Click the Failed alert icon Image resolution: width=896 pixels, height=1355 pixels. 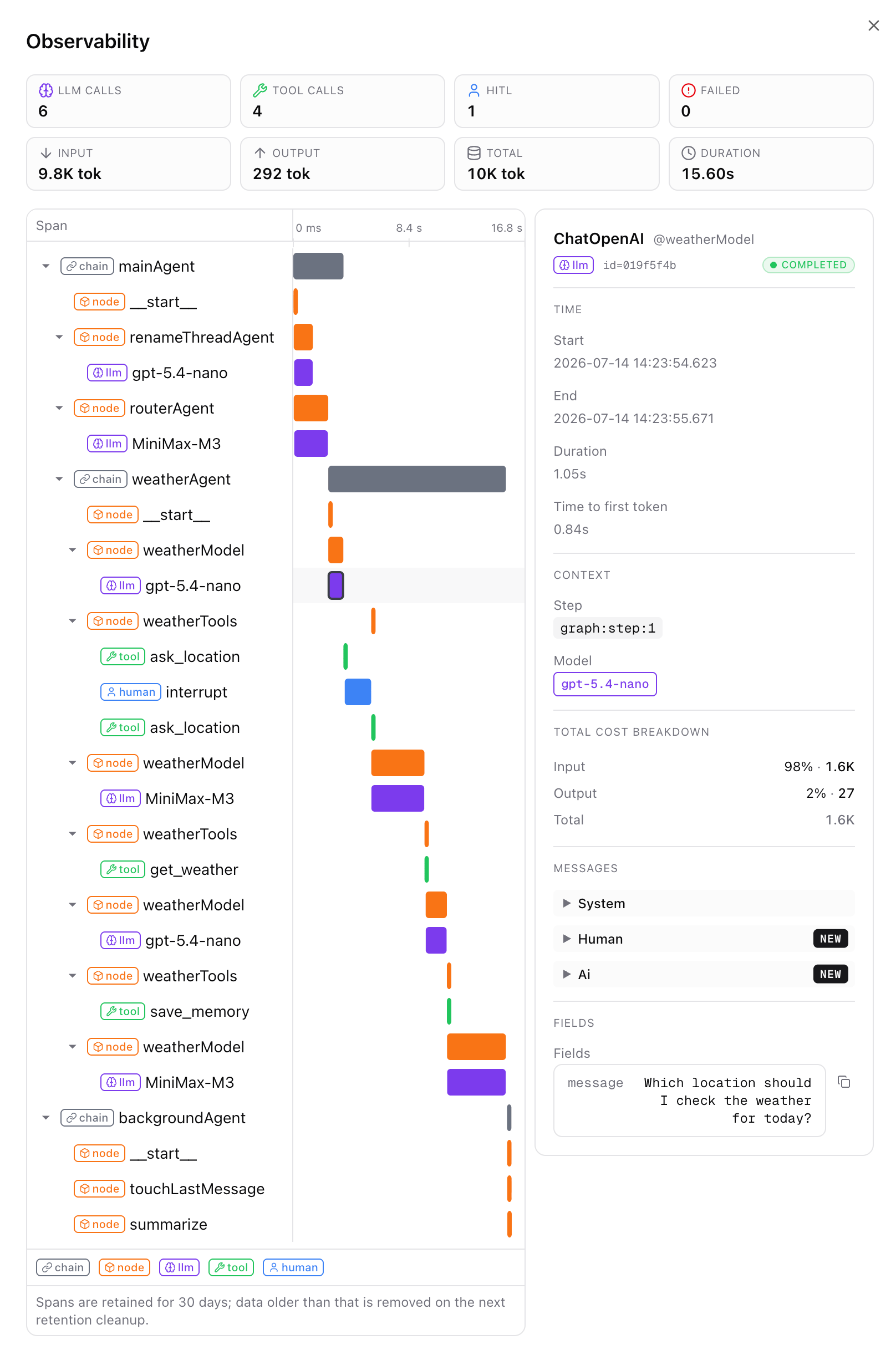click(688, 90)
